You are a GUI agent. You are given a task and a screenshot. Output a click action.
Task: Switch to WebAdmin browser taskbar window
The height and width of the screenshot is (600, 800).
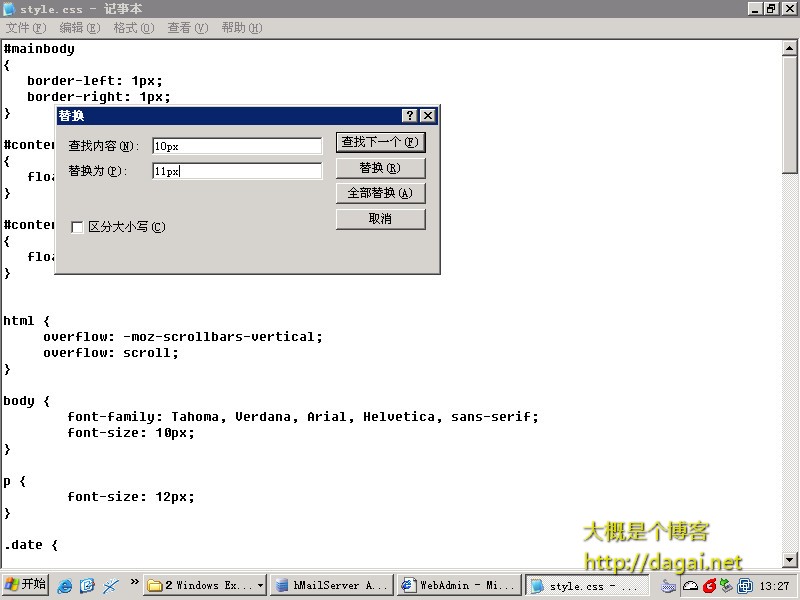click(x=459, y=586)
